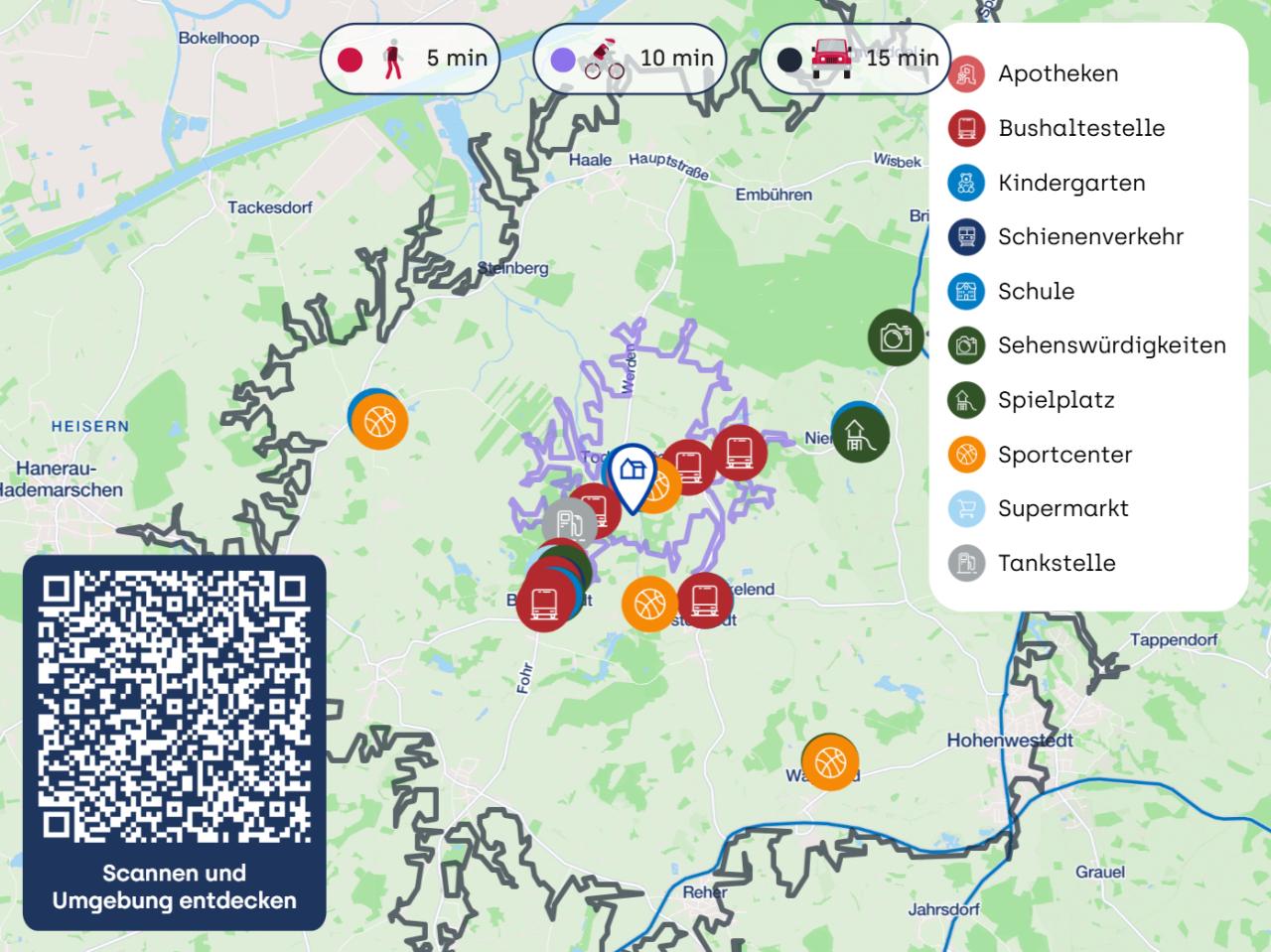This screenshot has width=1271, height=952.
Task: Select the Apotheken legend icon
Action: click(x=964, y=73)
